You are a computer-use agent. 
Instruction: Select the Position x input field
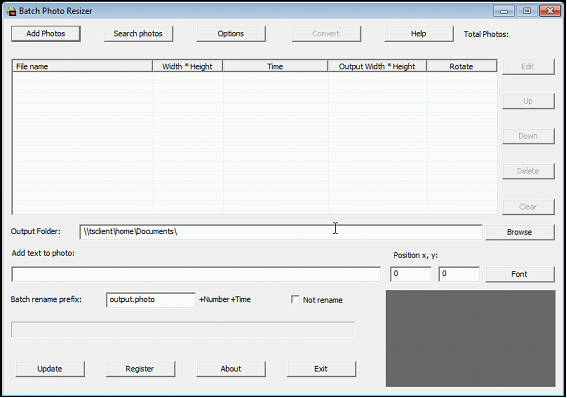(x=410, y=274)
